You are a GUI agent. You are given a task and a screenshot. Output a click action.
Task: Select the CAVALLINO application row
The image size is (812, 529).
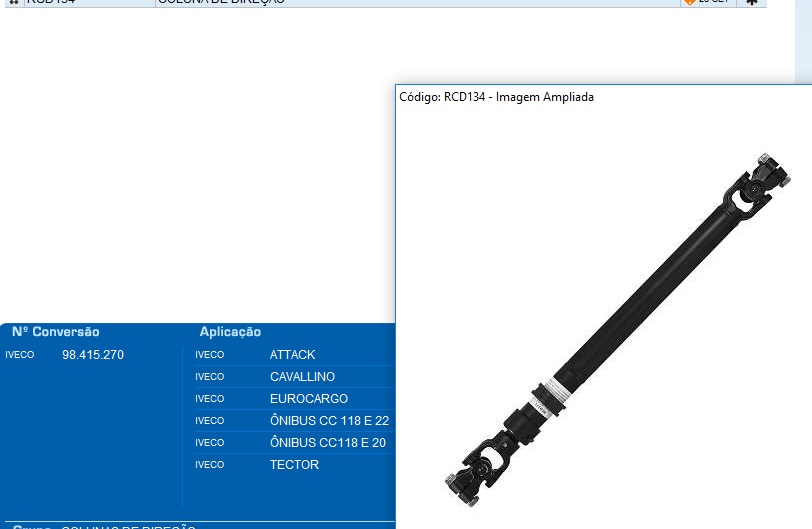coord(302,377)
